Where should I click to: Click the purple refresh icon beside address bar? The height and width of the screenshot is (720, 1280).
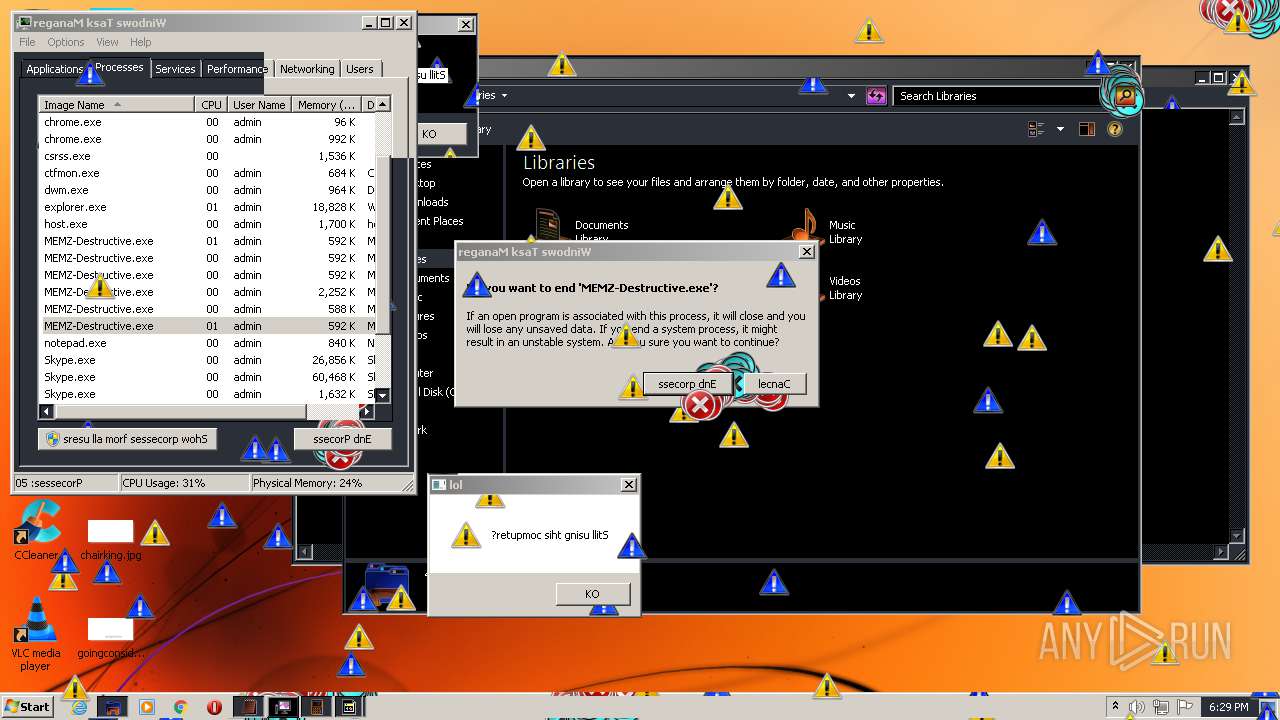(876, 96)
